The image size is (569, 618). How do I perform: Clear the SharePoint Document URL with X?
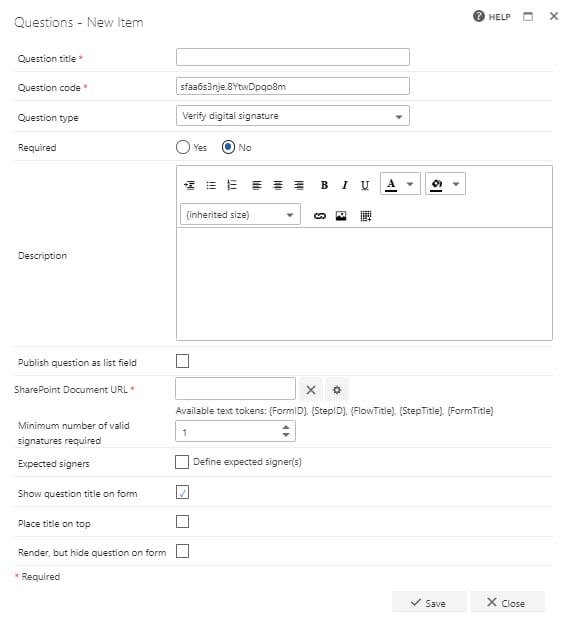click(x=311, y=390)
